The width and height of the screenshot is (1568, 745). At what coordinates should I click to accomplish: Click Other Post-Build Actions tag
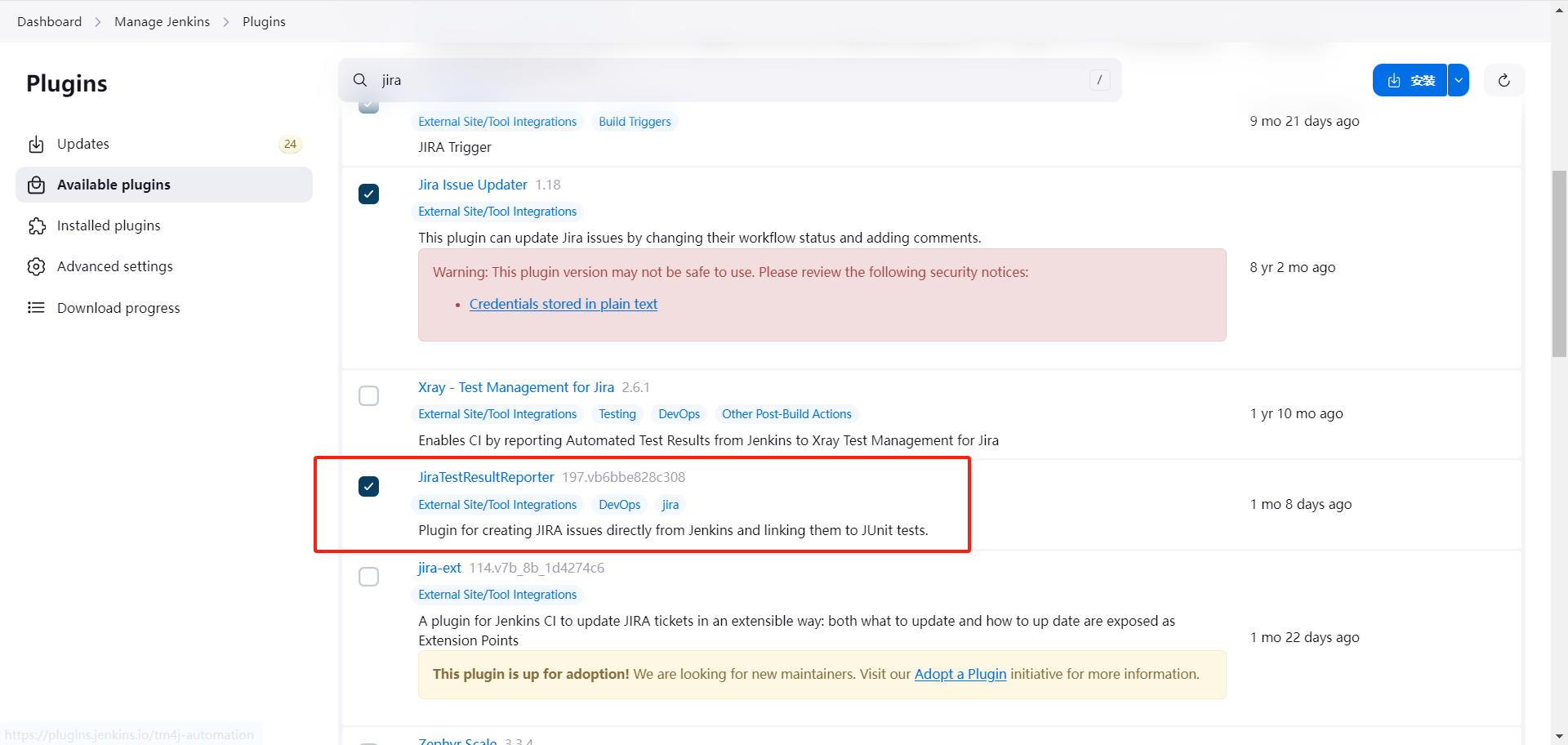(786, 414)
